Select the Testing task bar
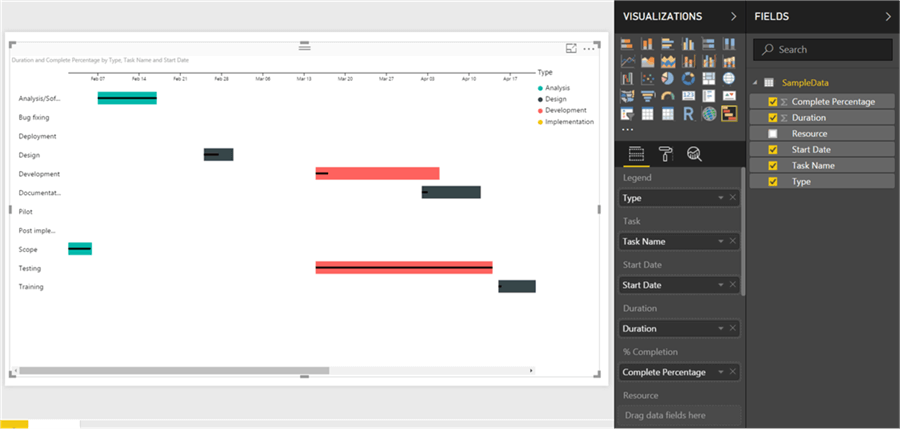The height and width of the screenshot is (429, 900). point(404,268)
